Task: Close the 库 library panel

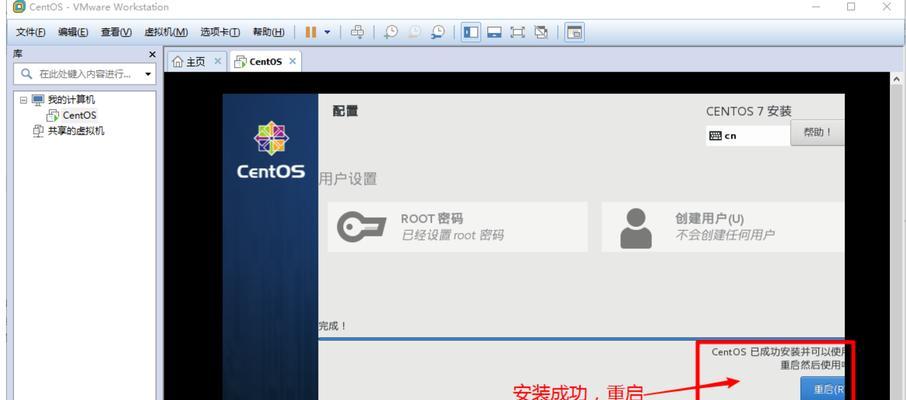Action: click(152, 54)
